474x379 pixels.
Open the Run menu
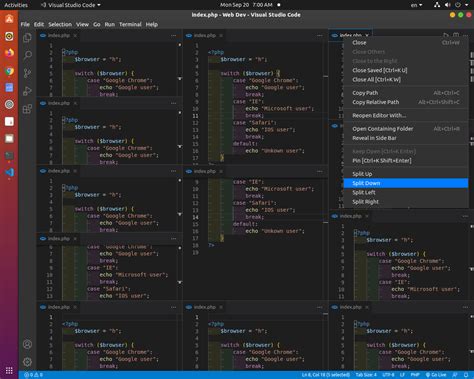(110, 24)
